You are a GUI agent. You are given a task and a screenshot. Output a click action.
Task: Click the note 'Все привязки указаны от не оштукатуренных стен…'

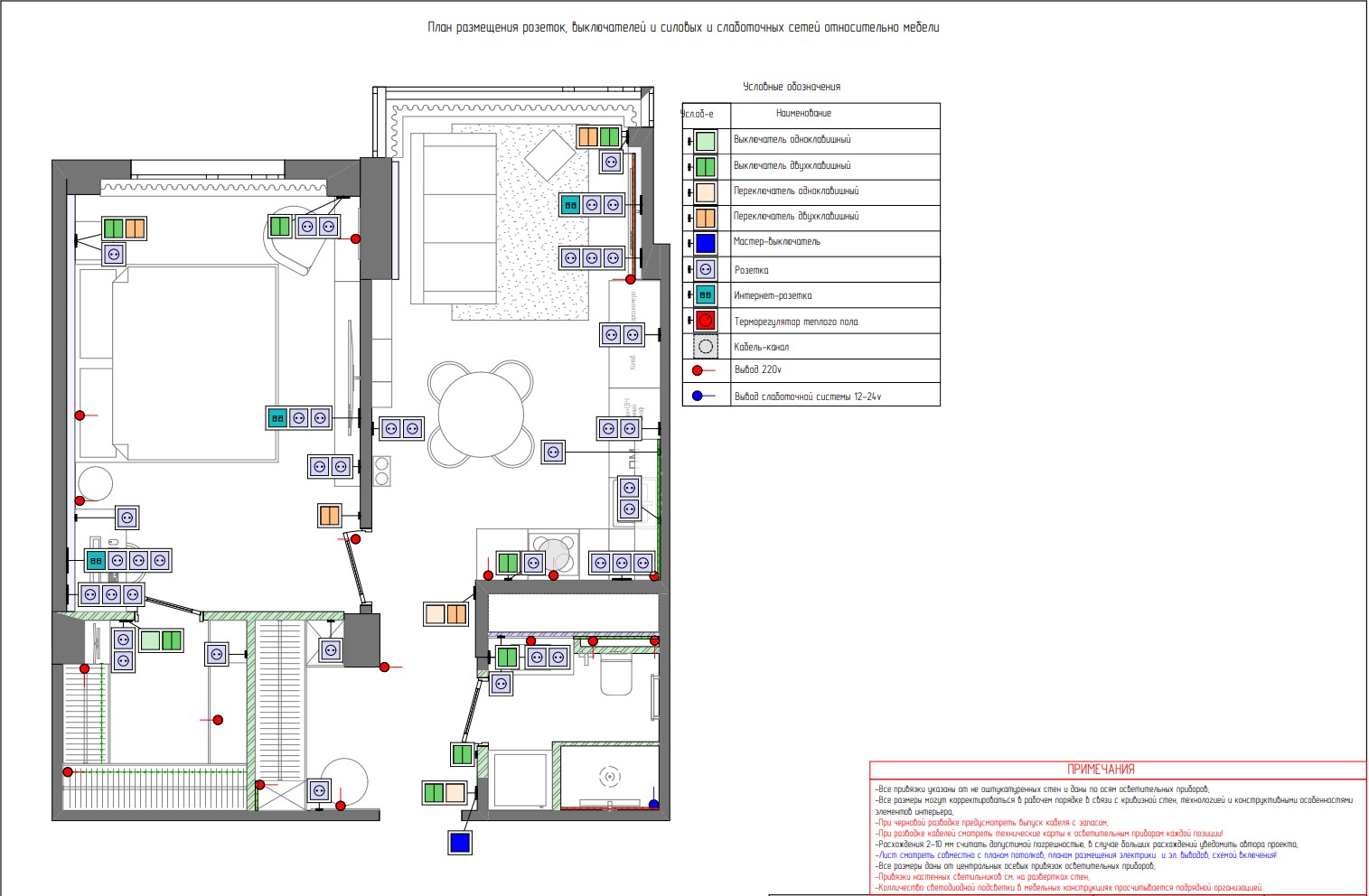coord(1042,789)
